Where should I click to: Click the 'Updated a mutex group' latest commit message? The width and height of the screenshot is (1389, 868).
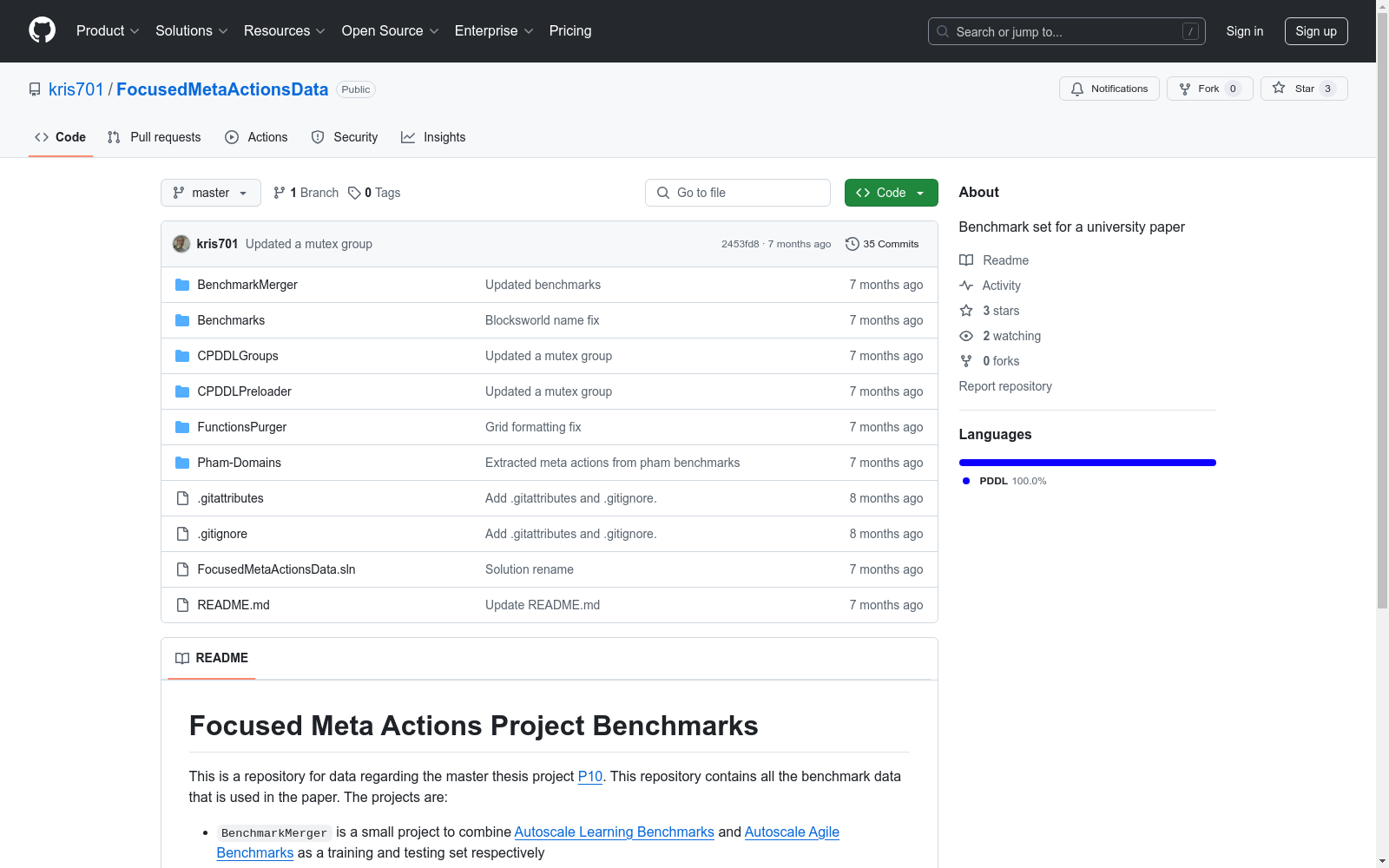point(309,244)
